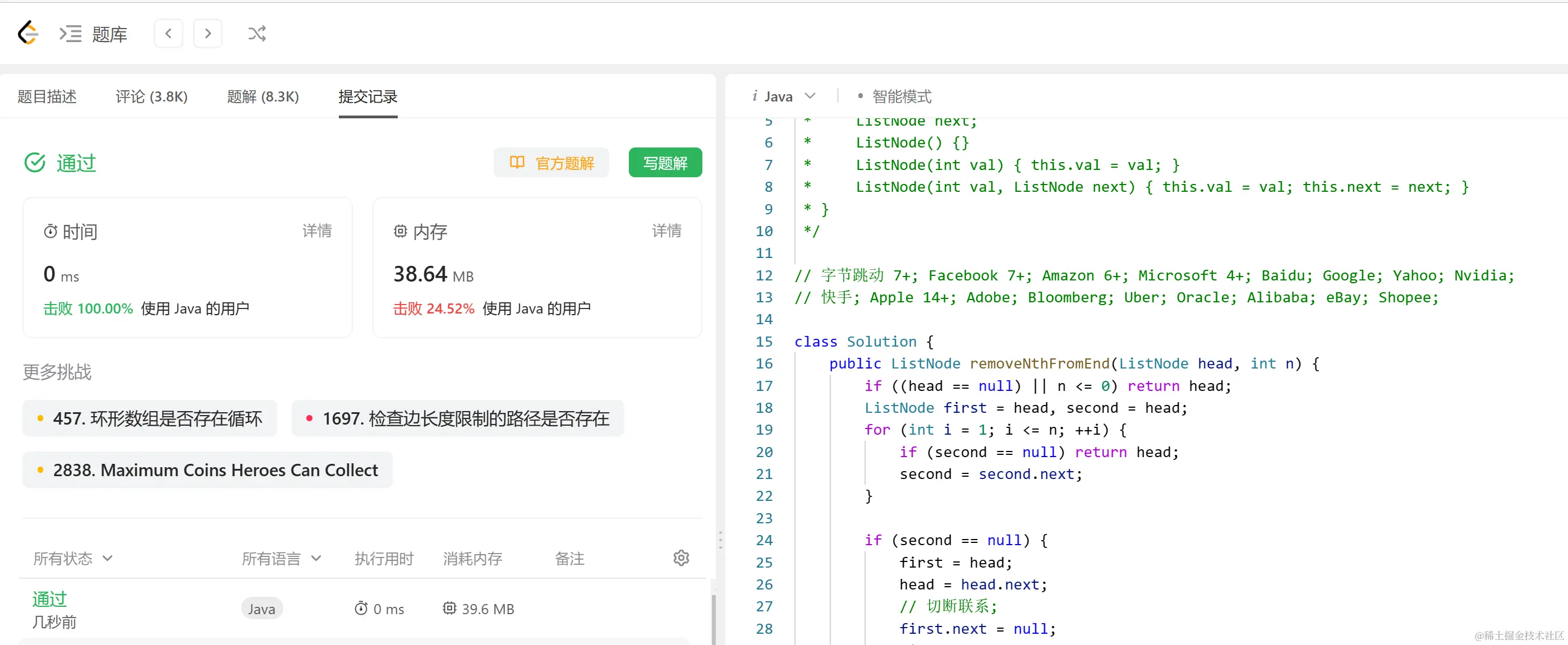
Task: Click the 官方题解 button
Action: point(551,163)
